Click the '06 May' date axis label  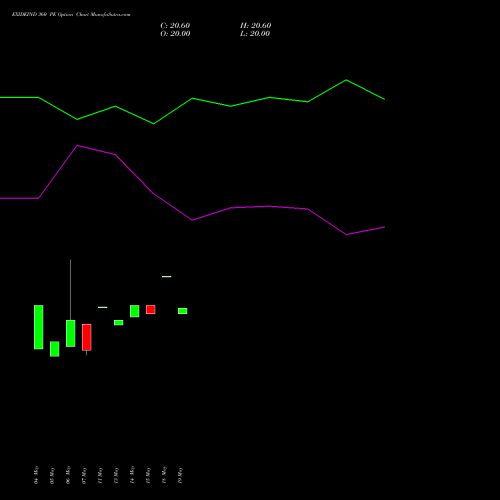click(x=68, y=475)
